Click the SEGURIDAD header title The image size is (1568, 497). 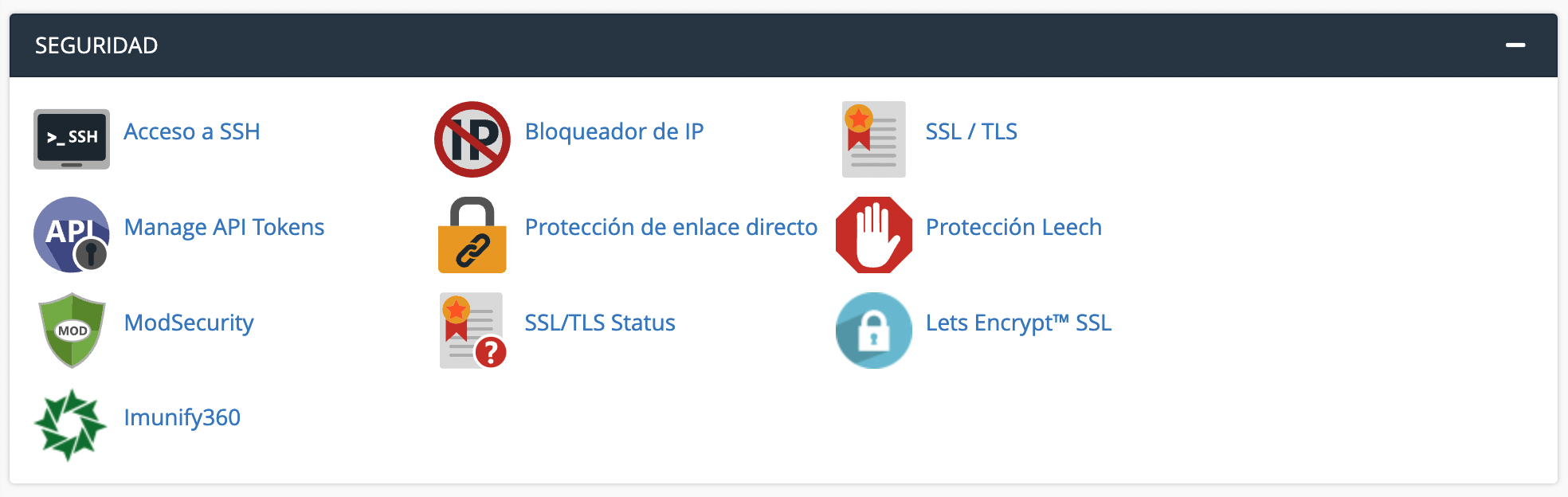click(x=96, y=45)
